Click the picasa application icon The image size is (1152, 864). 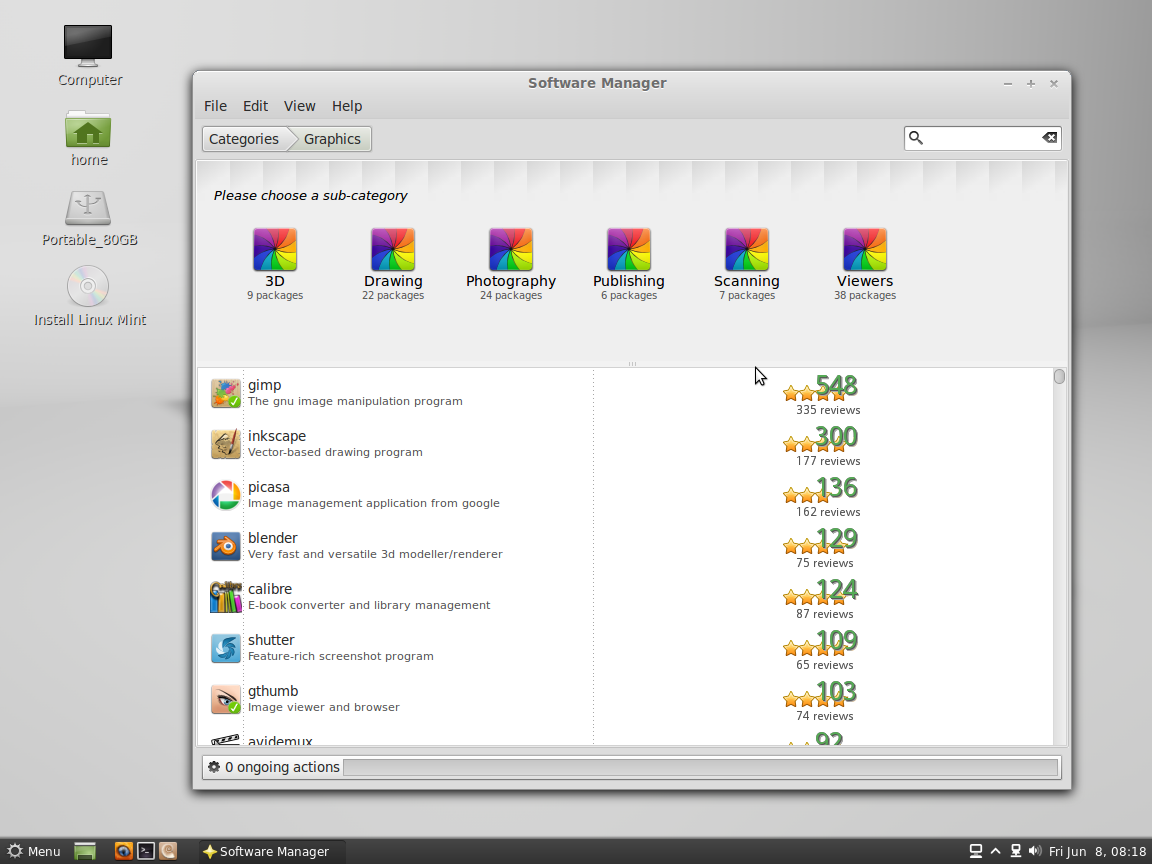pyautogui.click(x=226, y=495)
